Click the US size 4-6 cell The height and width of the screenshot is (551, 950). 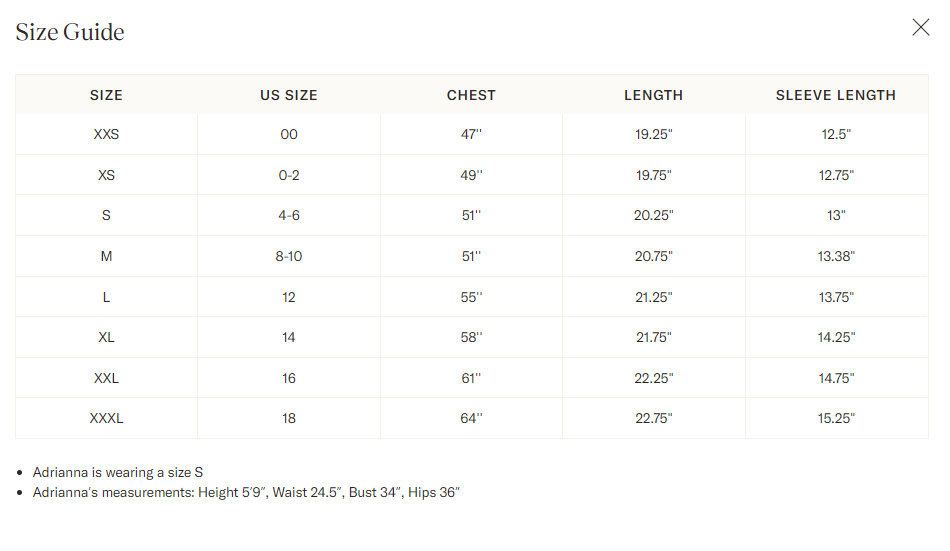pos(289,215)
